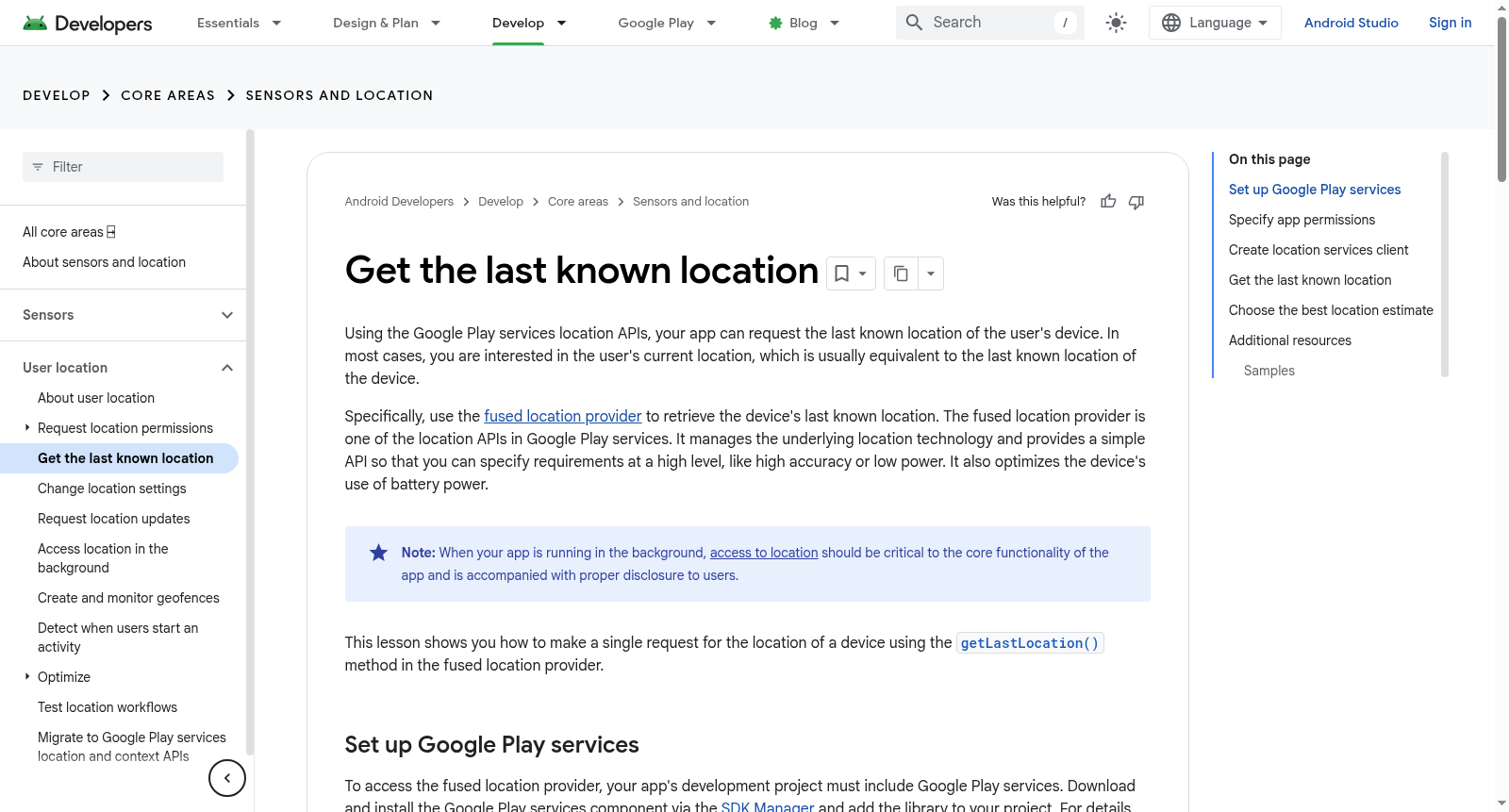Click DEVELOP in top breadcrumb
This screenshot has height=812, width=1509.
[57, 95]
